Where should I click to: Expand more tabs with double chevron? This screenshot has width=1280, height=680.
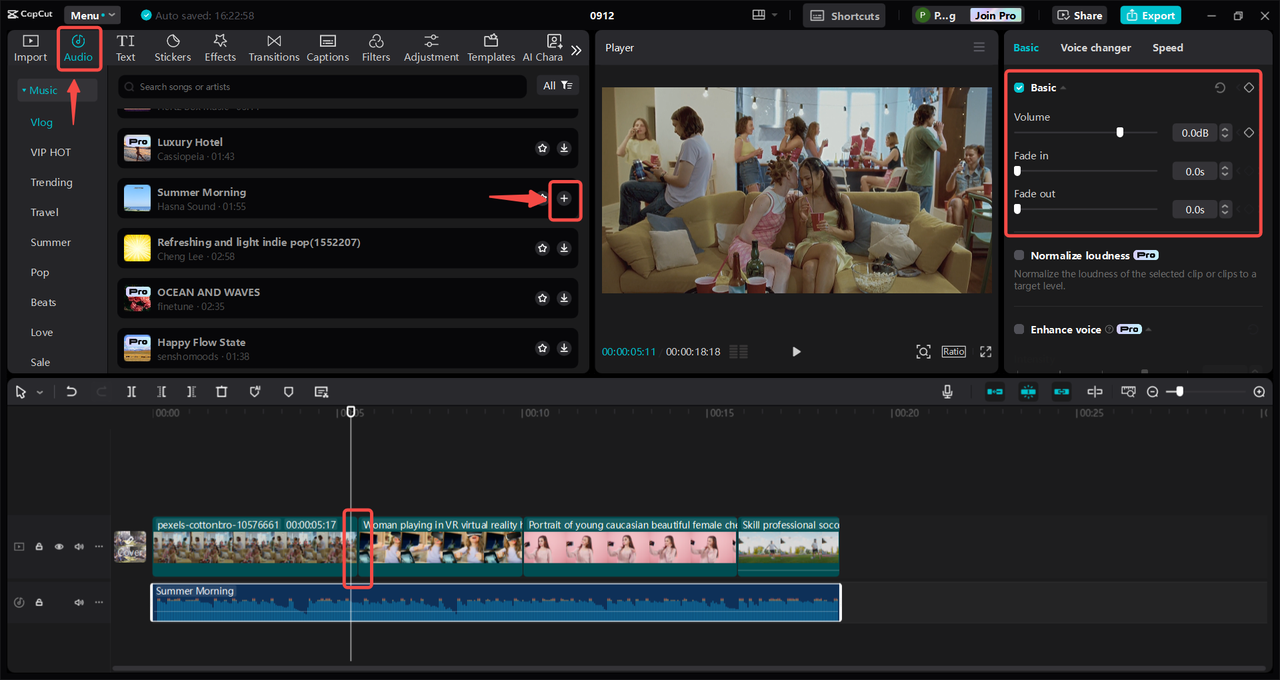point(576,50)
